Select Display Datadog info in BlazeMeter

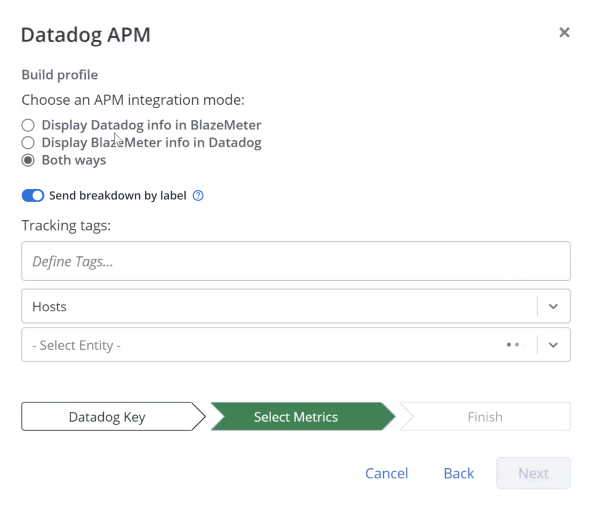[28, 125]
